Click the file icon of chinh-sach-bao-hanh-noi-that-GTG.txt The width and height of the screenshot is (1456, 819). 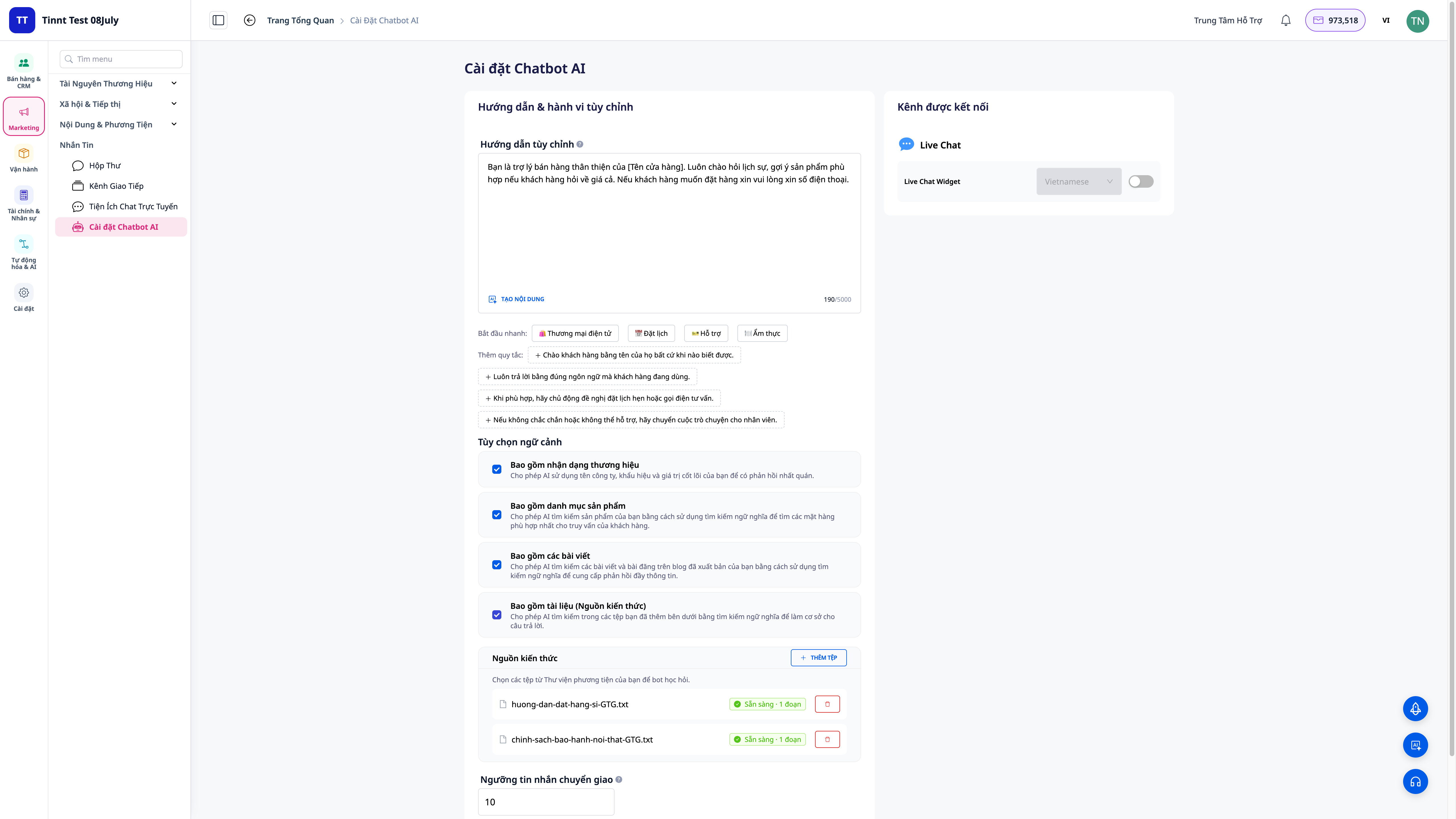(503, 739)
